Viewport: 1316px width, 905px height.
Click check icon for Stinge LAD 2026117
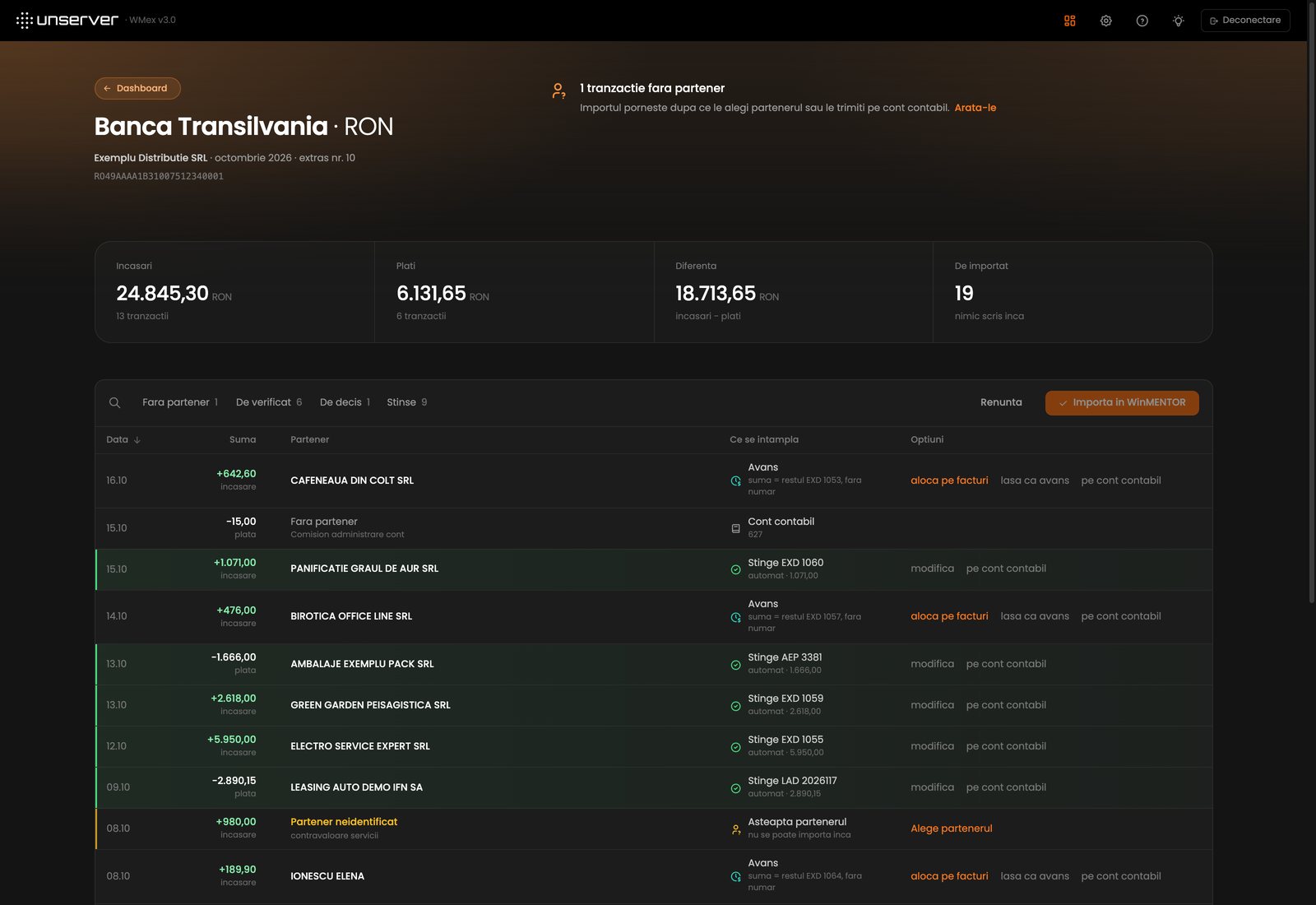point(735,788)
